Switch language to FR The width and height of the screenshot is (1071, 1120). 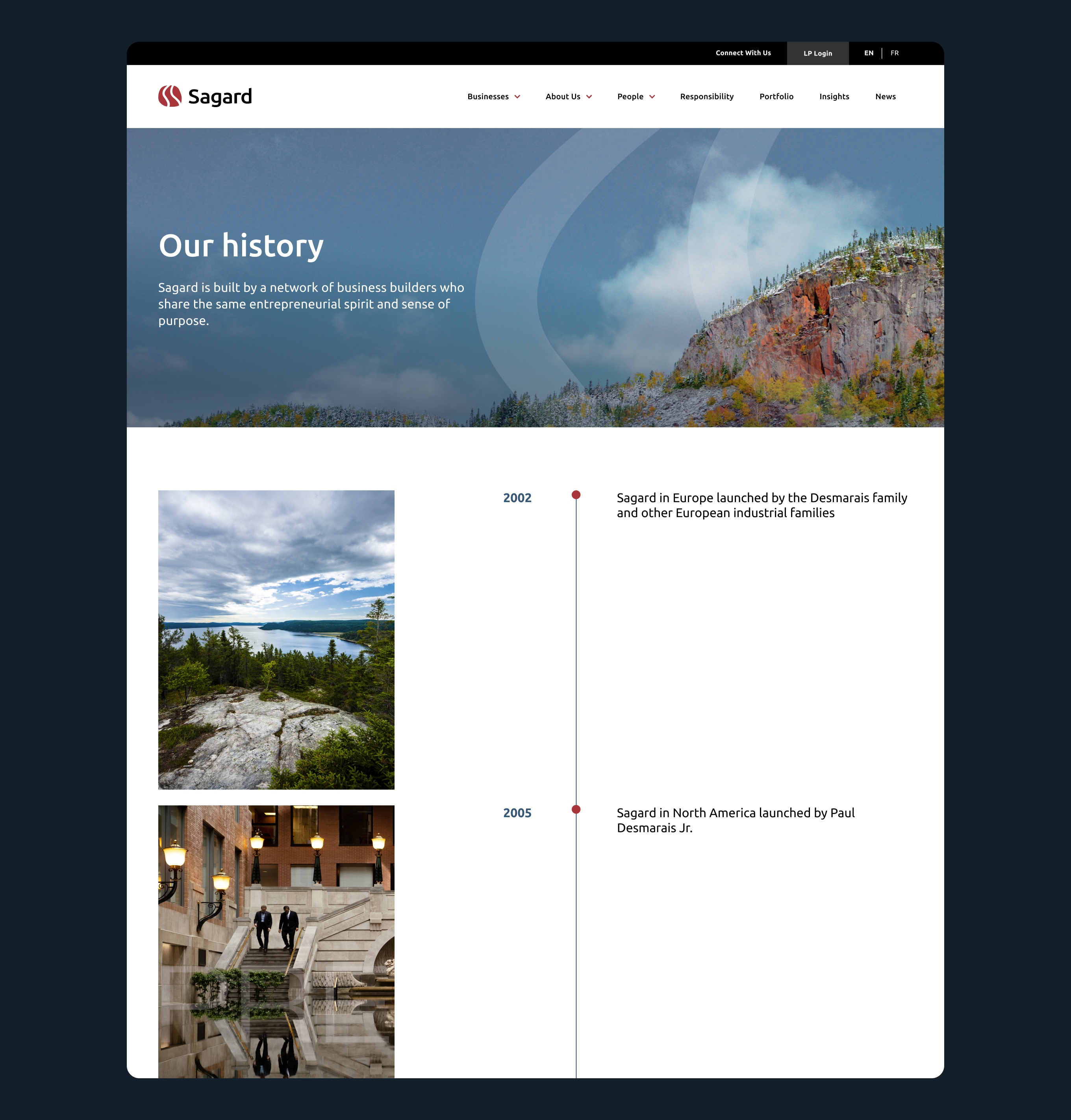[894, 53]
